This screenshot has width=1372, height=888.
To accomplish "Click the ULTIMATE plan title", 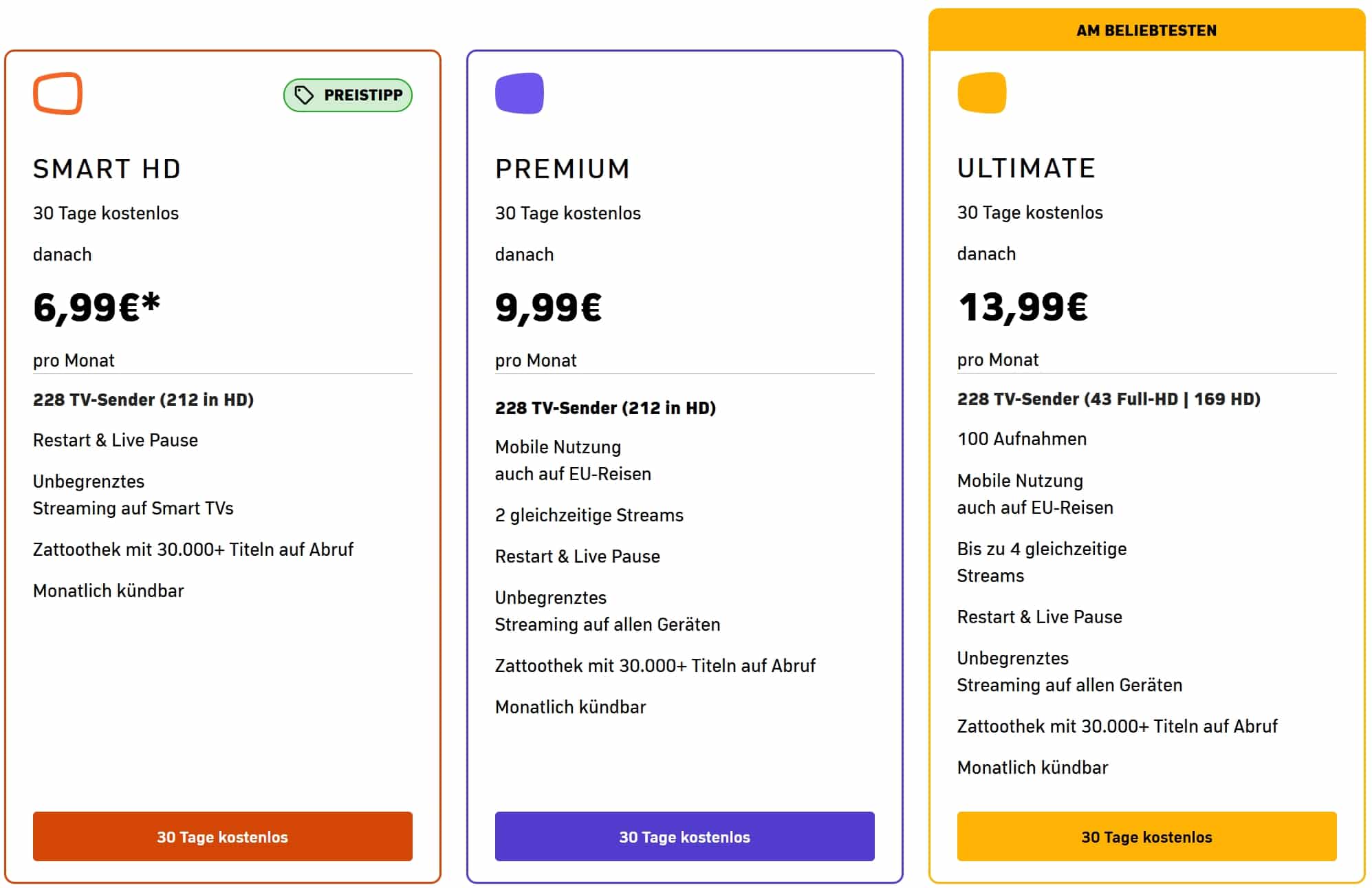I will (1026, 168).
